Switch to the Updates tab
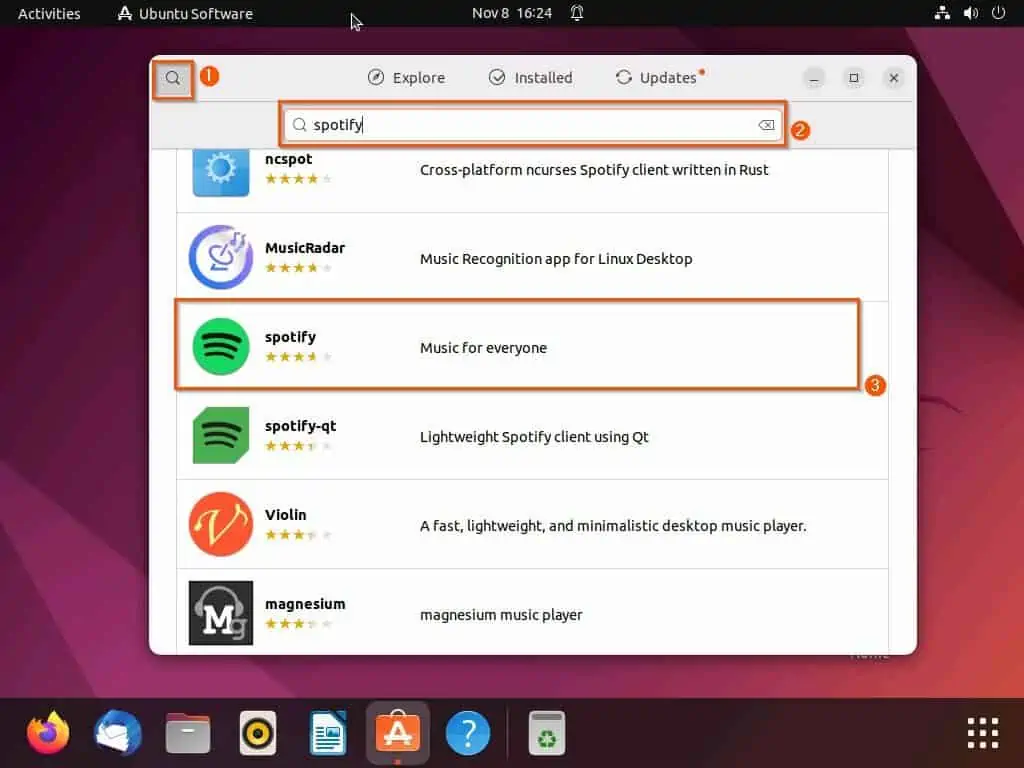 658,77
